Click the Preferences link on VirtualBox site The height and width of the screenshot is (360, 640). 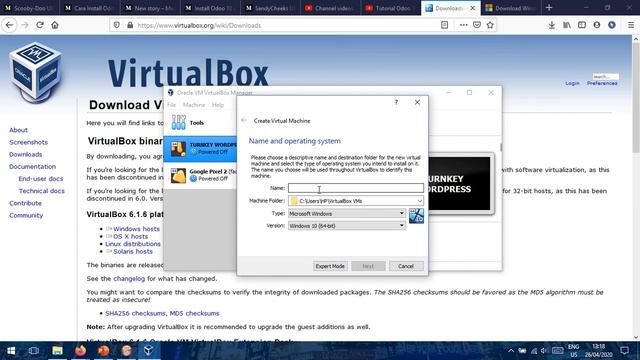pyautogui.click(x=602, y=83)
